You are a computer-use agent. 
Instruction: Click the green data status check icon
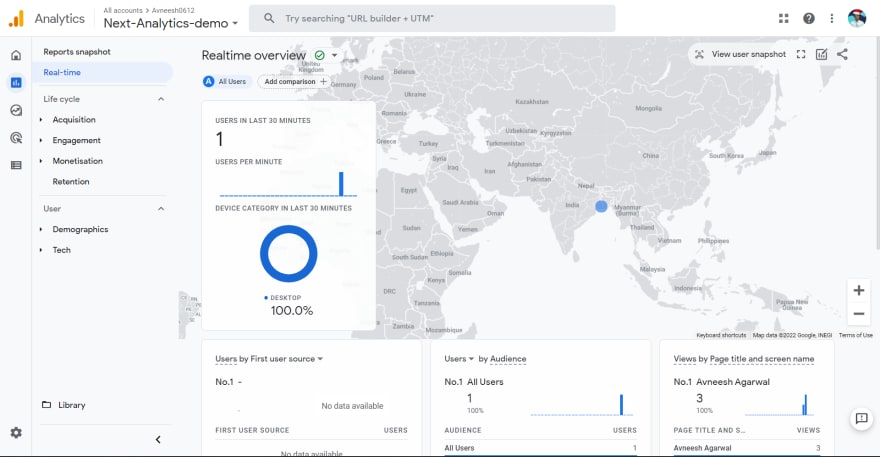[320, 55]
